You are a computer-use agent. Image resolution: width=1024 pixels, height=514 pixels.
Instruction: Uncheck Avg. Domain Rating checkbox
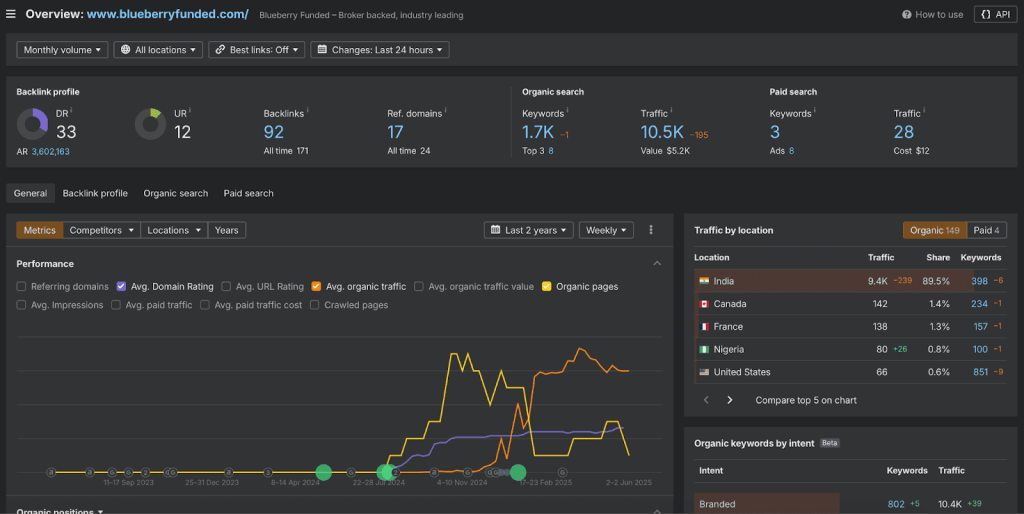click(x=121, y=286)
